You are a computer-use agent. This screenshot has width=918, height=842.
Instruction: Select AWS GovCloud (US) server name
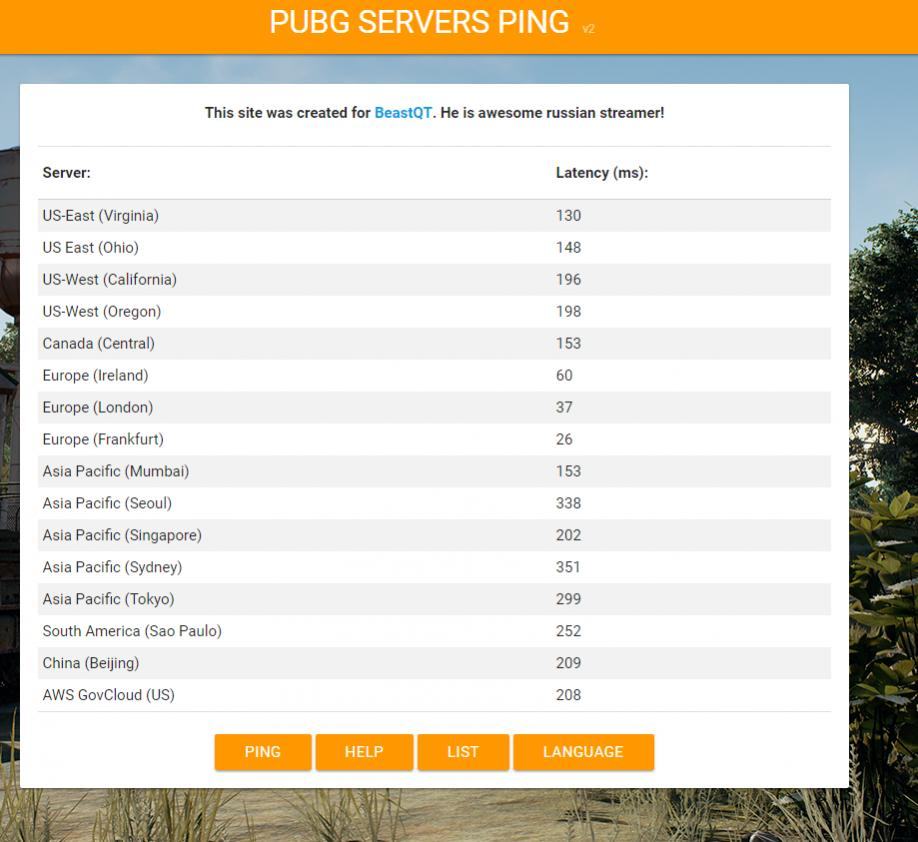click(x=109, y=695)
